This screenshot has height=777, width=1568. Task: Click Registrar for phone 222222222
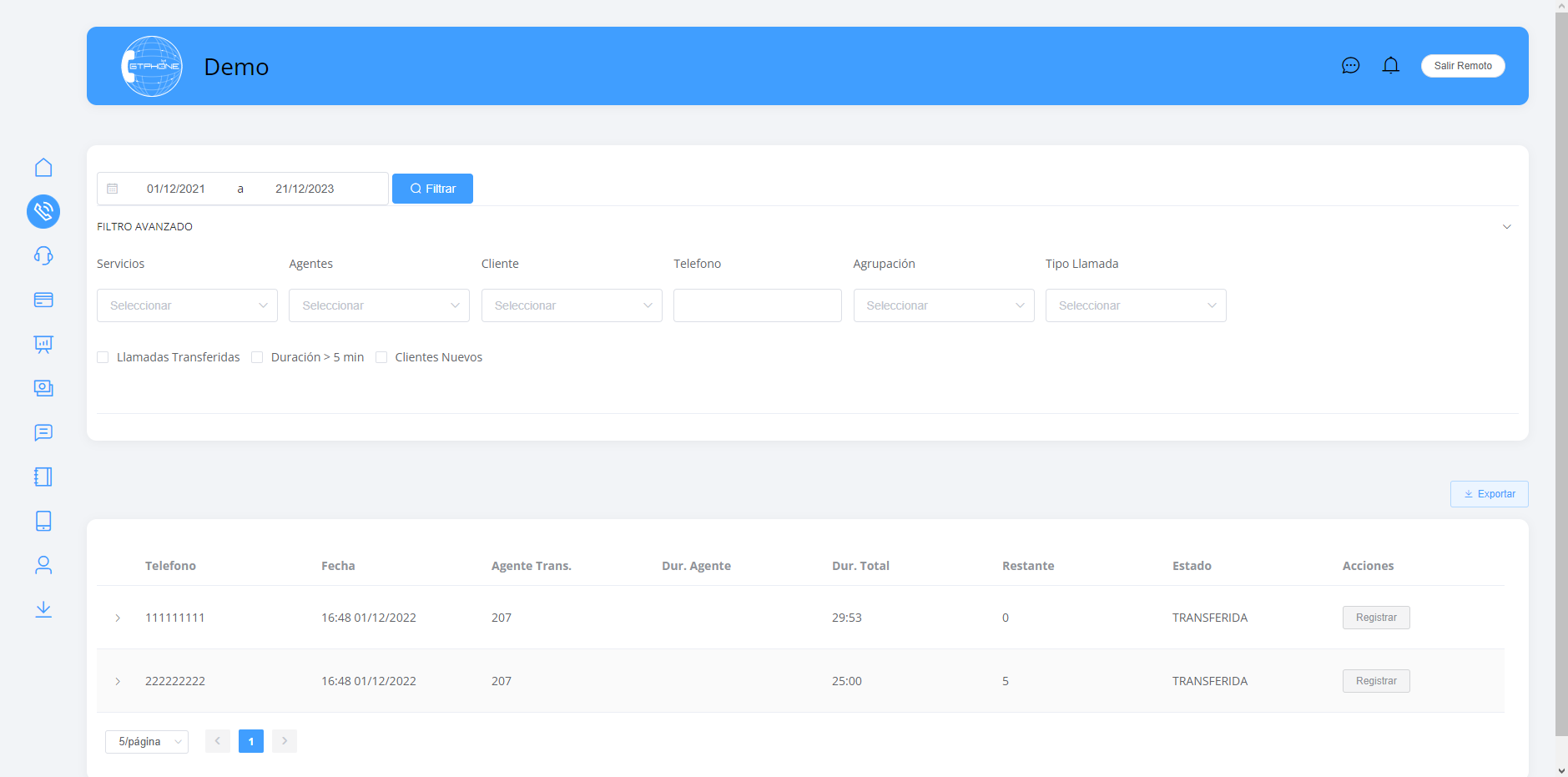(x=1375, y=681)
